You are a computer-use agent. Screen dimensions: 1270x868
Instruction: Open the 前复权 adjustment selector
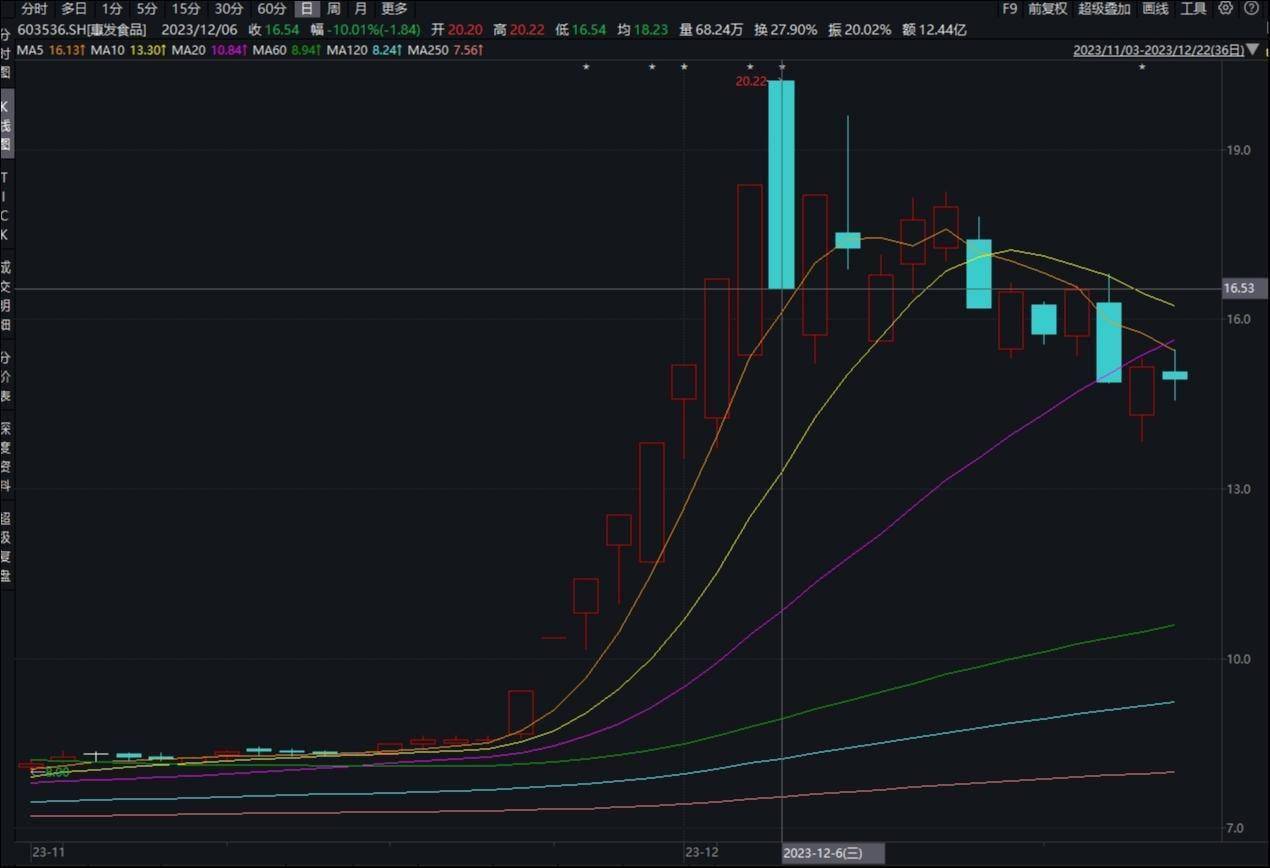pos(1047,9)
